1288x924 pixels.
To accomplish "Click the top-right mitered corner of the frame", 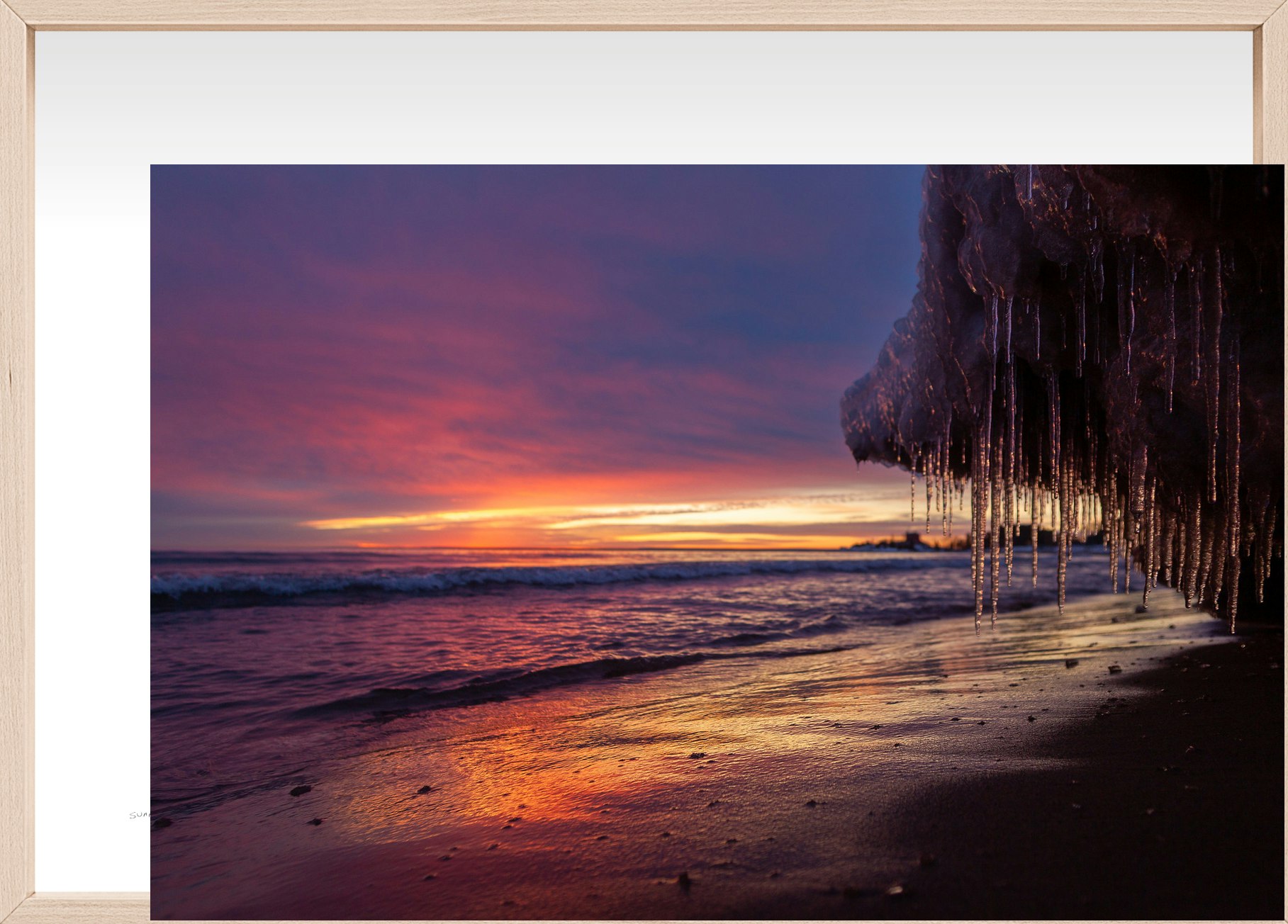I will (1271, 16).
